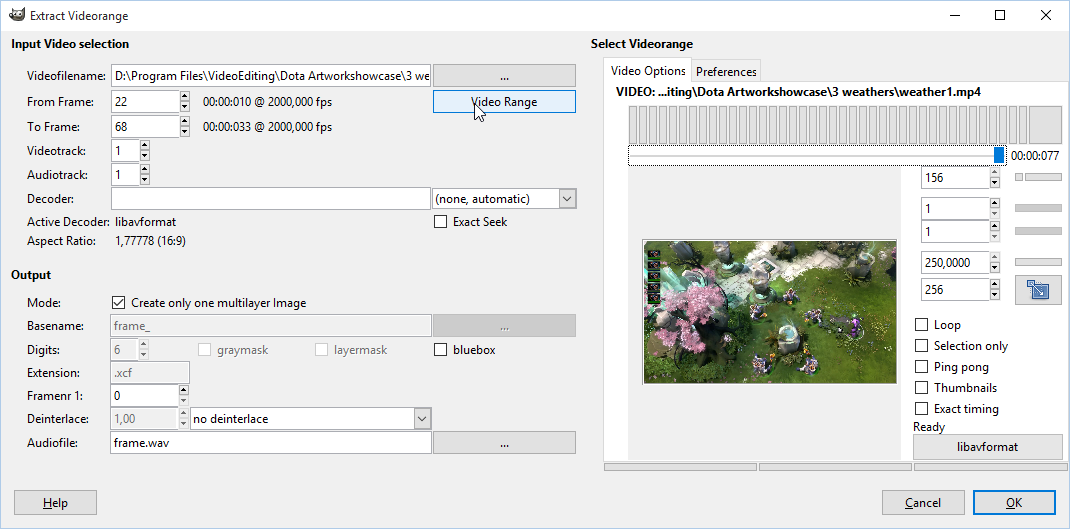1070x529 pixels.
Task: Increase the 256 preview size value
Action: pos(995,284)
